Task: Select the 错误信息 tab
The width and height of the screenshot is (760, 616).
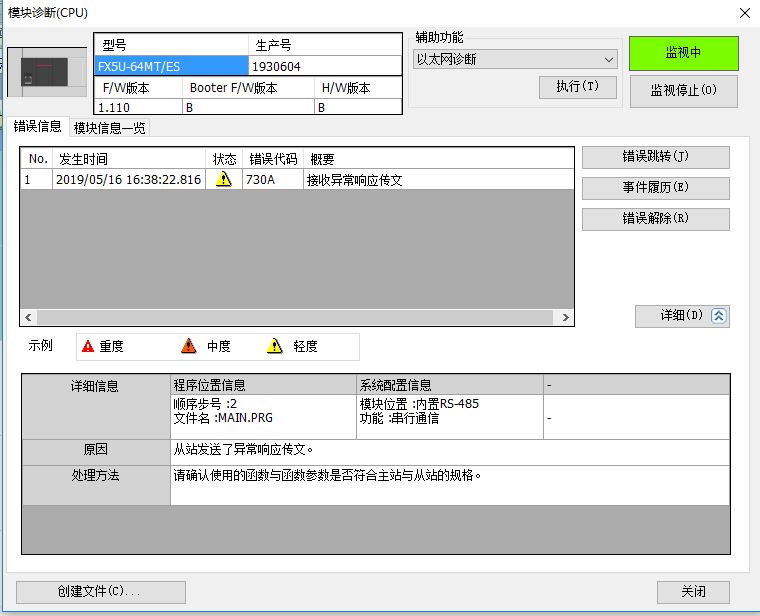Action: click(x=38, y=127)
